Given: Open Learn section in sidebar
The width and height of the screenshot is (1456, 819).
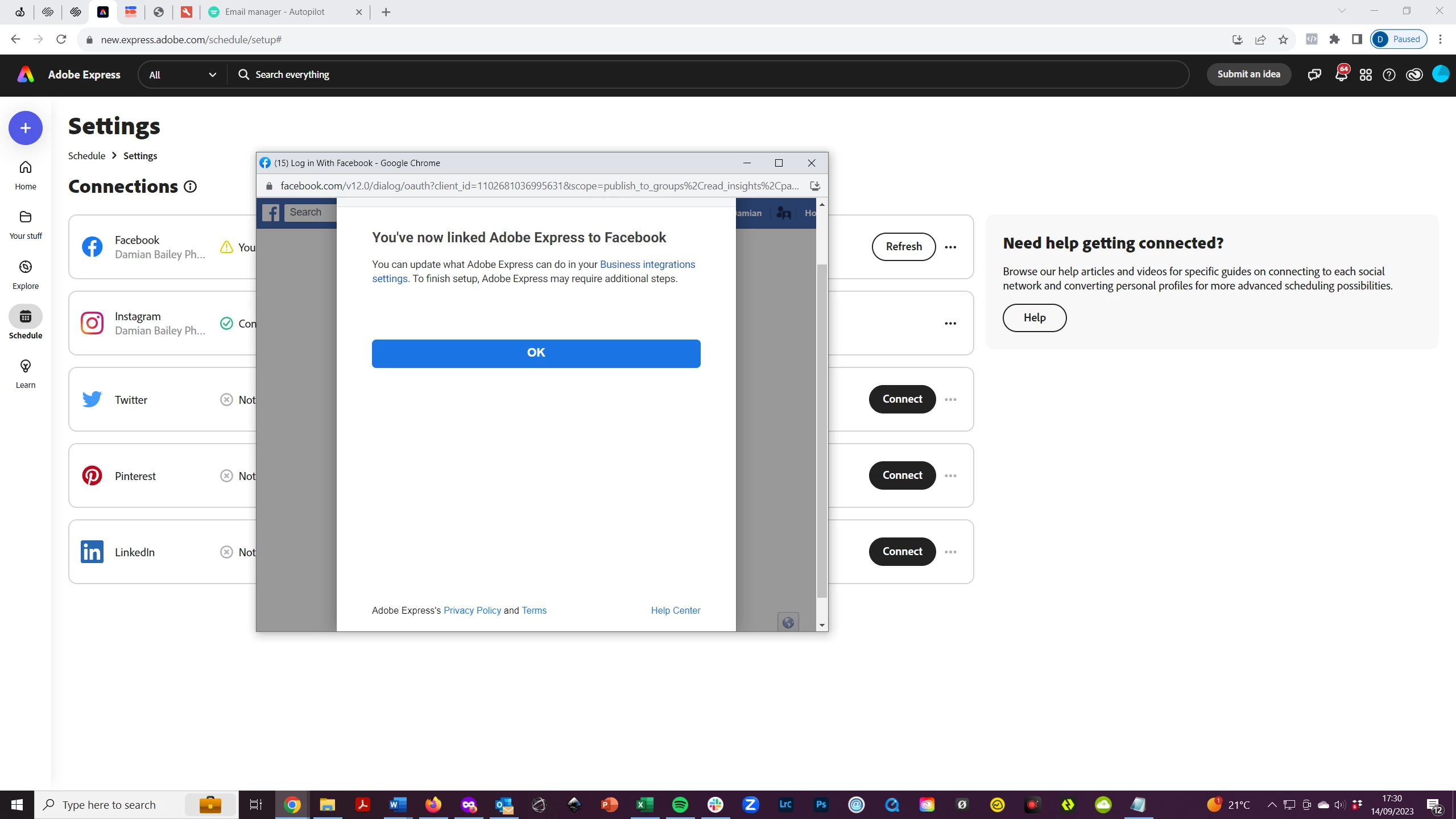Looking at the screenshot, I should 26,374.
